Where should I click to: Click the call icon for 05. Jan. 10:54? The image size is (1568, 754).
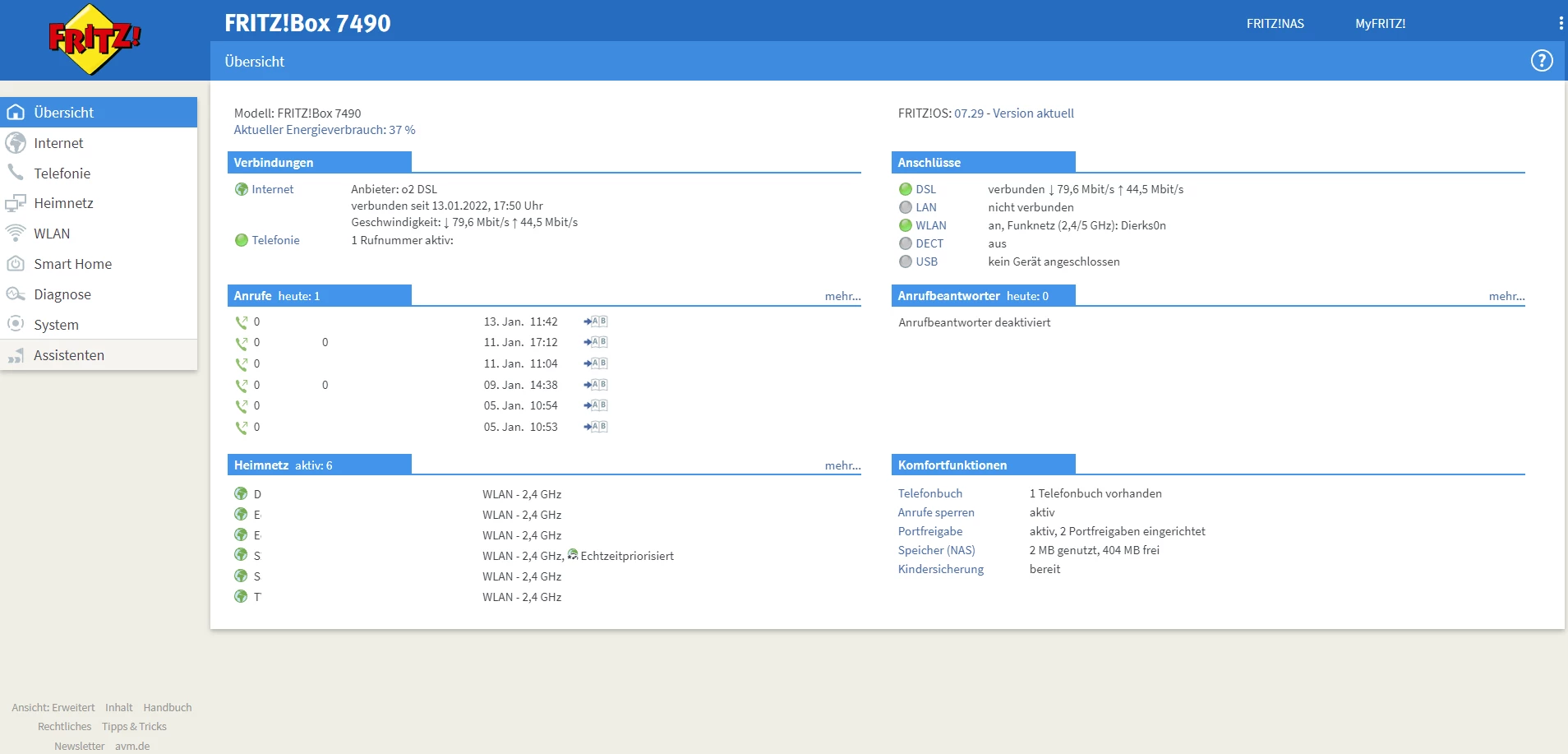pos(242,406)
